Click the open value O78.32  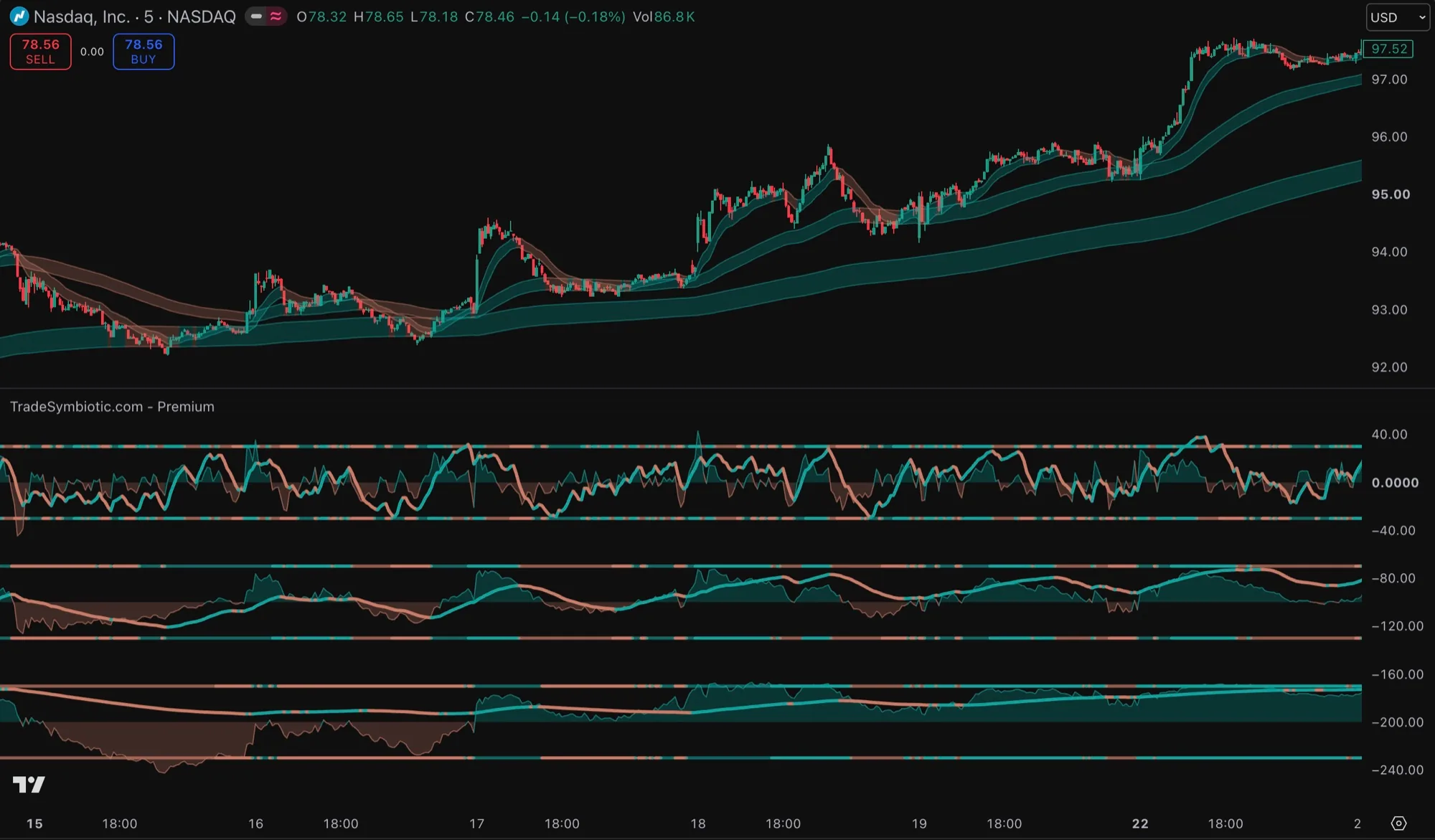(321, 16)
